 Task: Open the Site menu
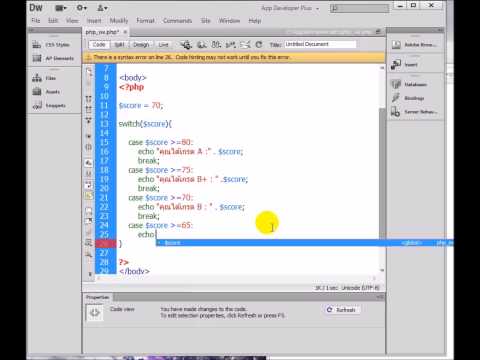tap(206, 21)
